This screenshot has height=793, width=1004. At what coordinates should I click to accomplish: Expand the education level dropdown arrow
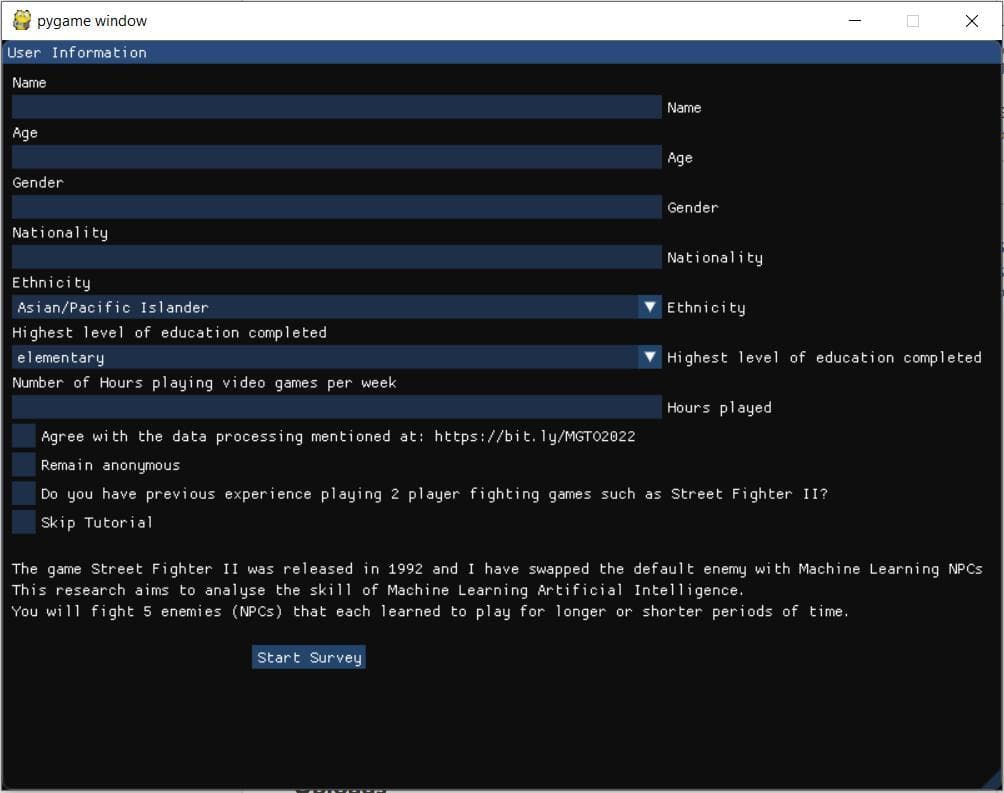(650, 357)
